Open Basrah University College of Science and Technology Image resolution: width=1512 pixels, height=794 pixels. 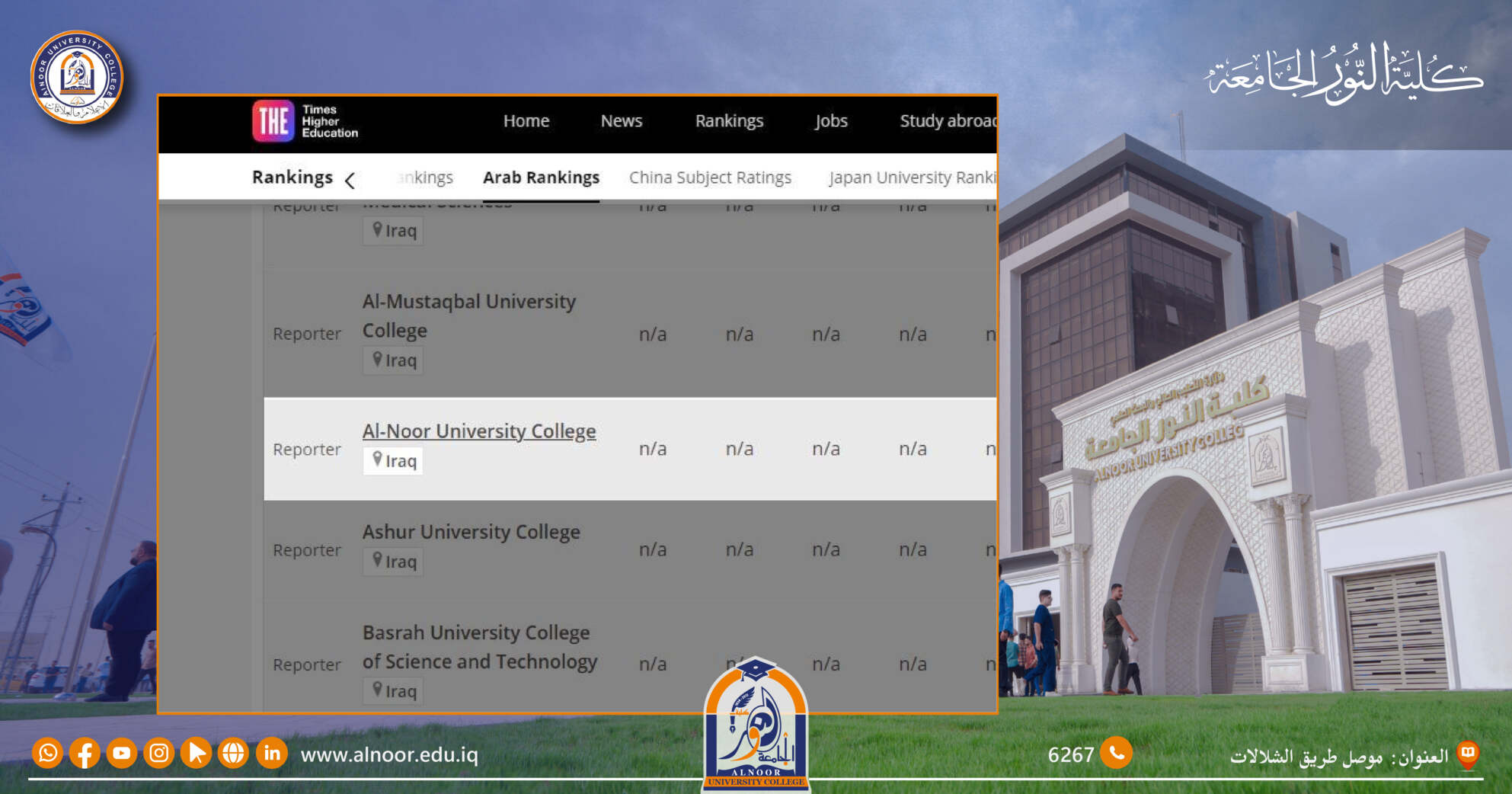[x=480, y=647]
